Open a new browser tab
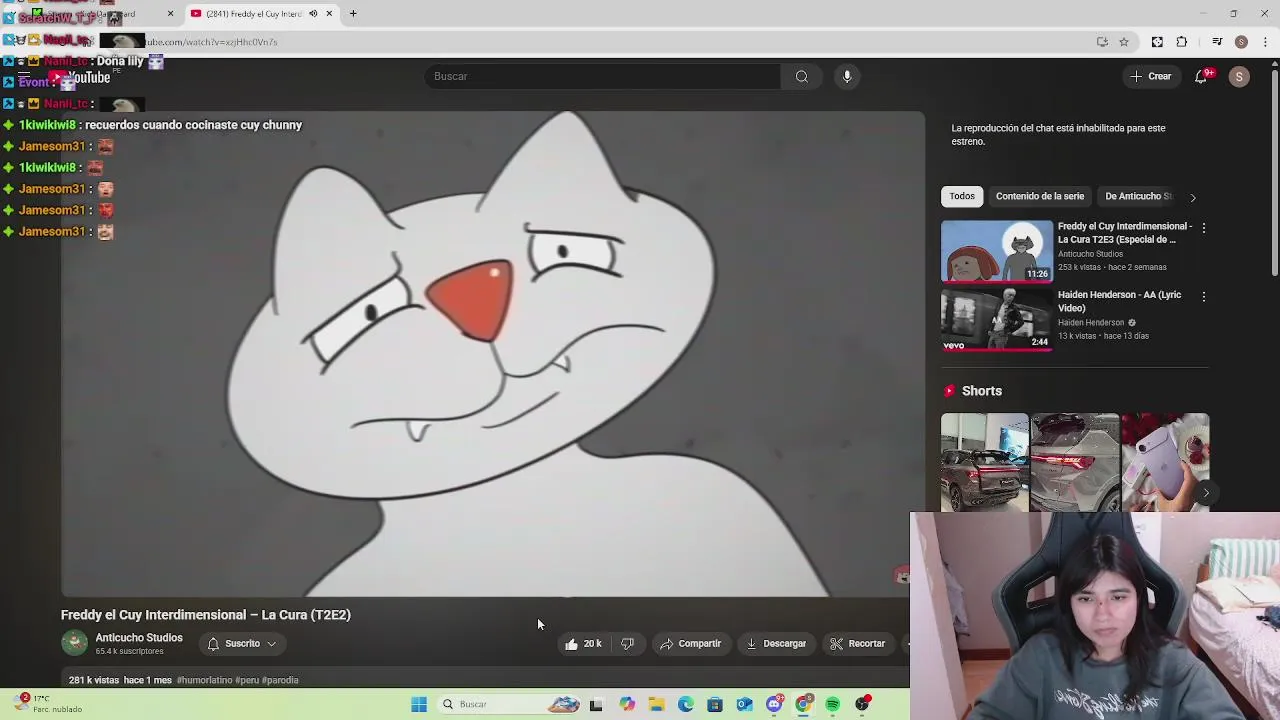 pos(353,14)
